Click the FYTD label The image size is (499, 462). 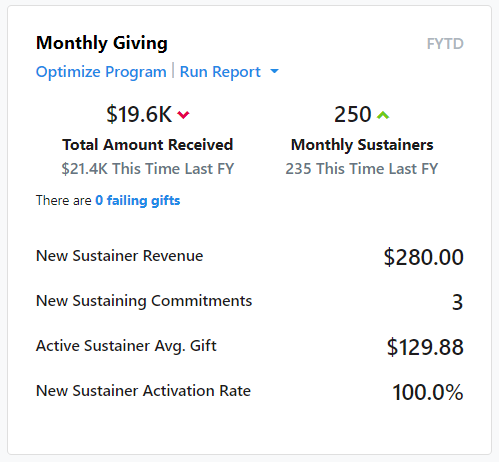(445, 44)
